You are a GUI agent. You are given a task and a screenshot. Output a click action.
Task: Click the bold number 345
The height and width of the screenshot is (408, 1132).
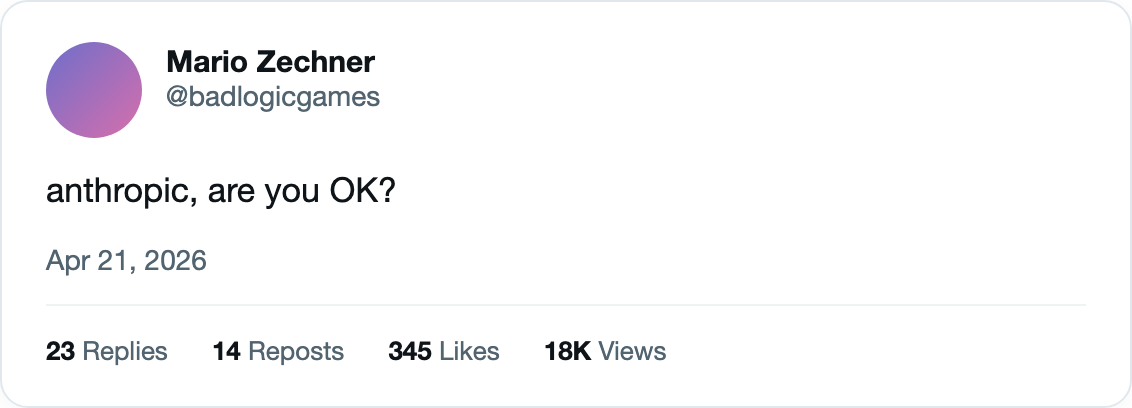[x=409, y=351]
